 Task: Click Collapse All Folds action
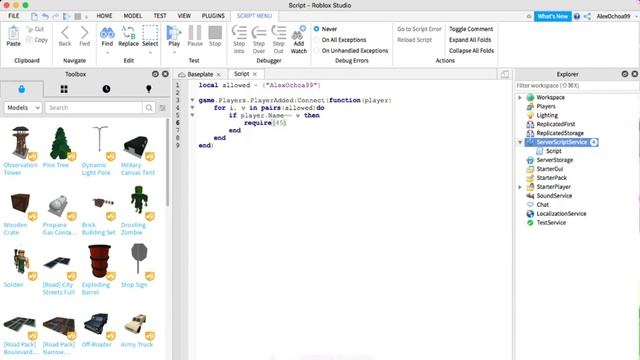[471, 51]
